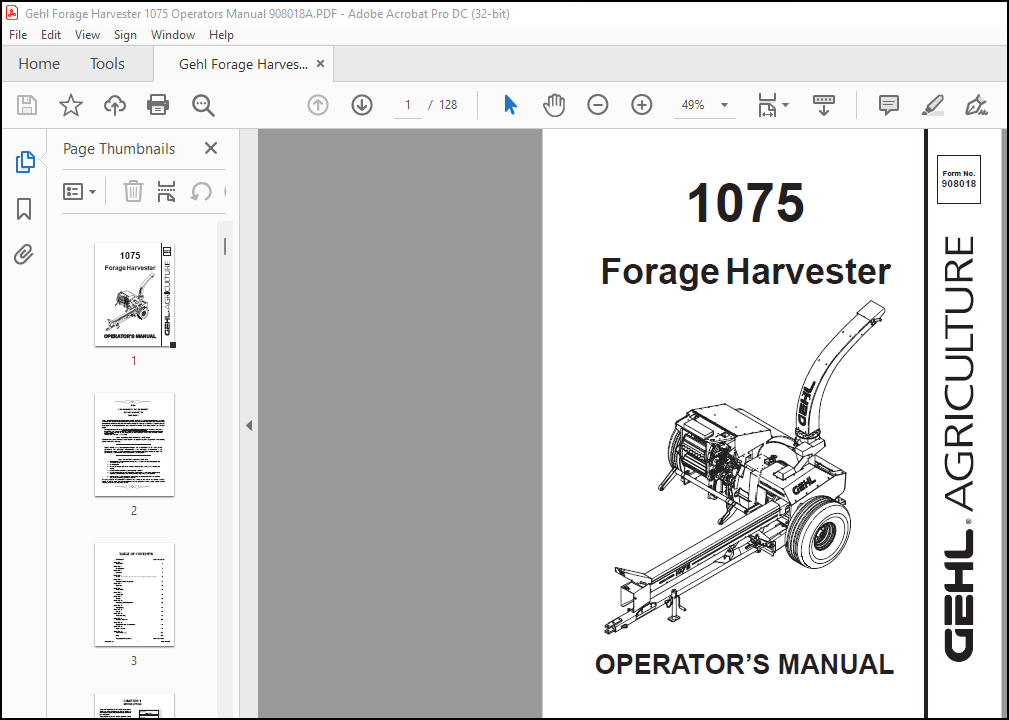
Task: Activate the Hand pan tool
Action: click(553, 105)
